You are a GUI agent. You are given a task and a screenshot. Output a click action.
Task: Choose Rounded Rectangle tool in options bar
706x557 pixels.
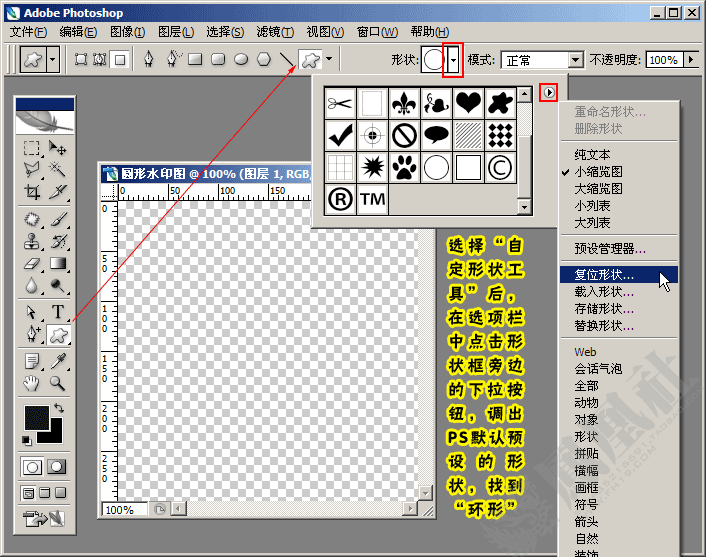pyautogui.click(x=218, y=59)
